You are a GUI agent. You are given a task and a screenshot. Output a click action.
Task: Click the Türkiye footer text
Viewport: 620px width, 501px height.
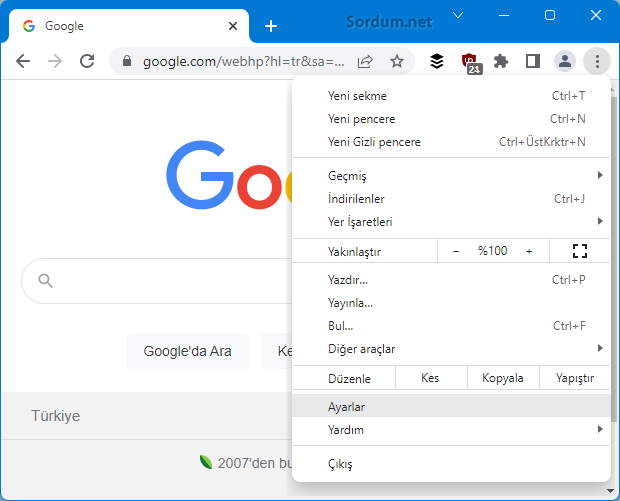[x=56, y=416]
